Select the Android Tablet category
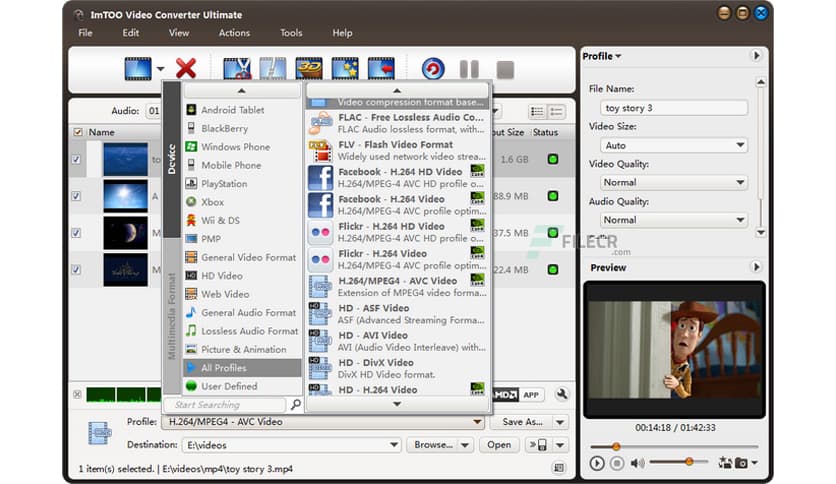Screen dimensions: 836x484 [x=243, y=110]
